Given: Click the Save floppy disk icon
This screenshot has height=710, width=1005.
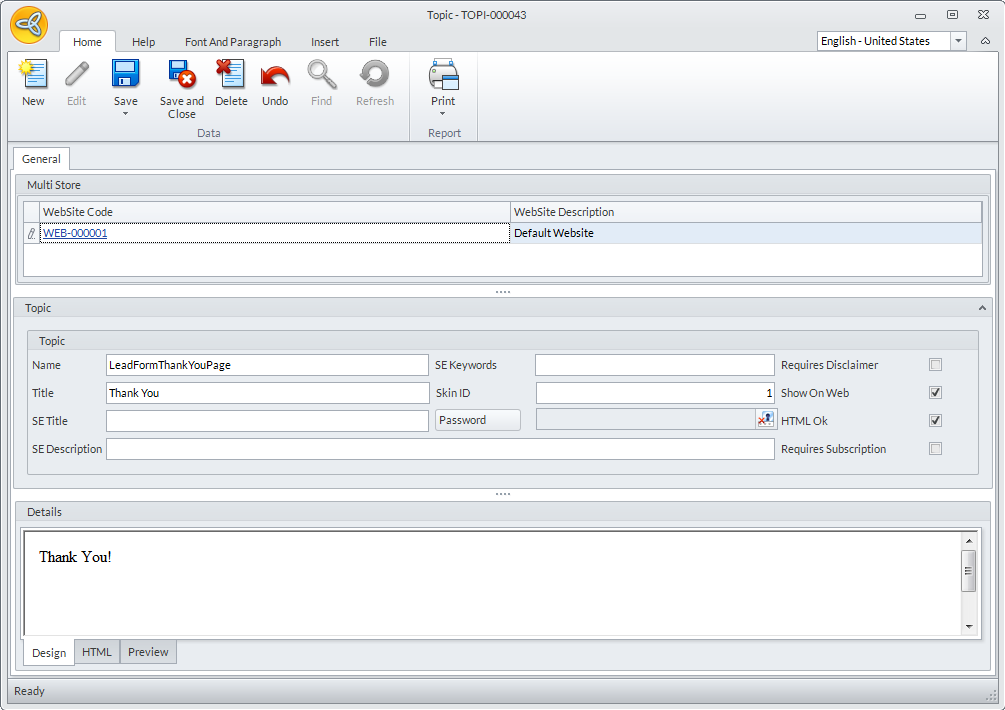Looking at the screenshot, I should tap(126, 75).
